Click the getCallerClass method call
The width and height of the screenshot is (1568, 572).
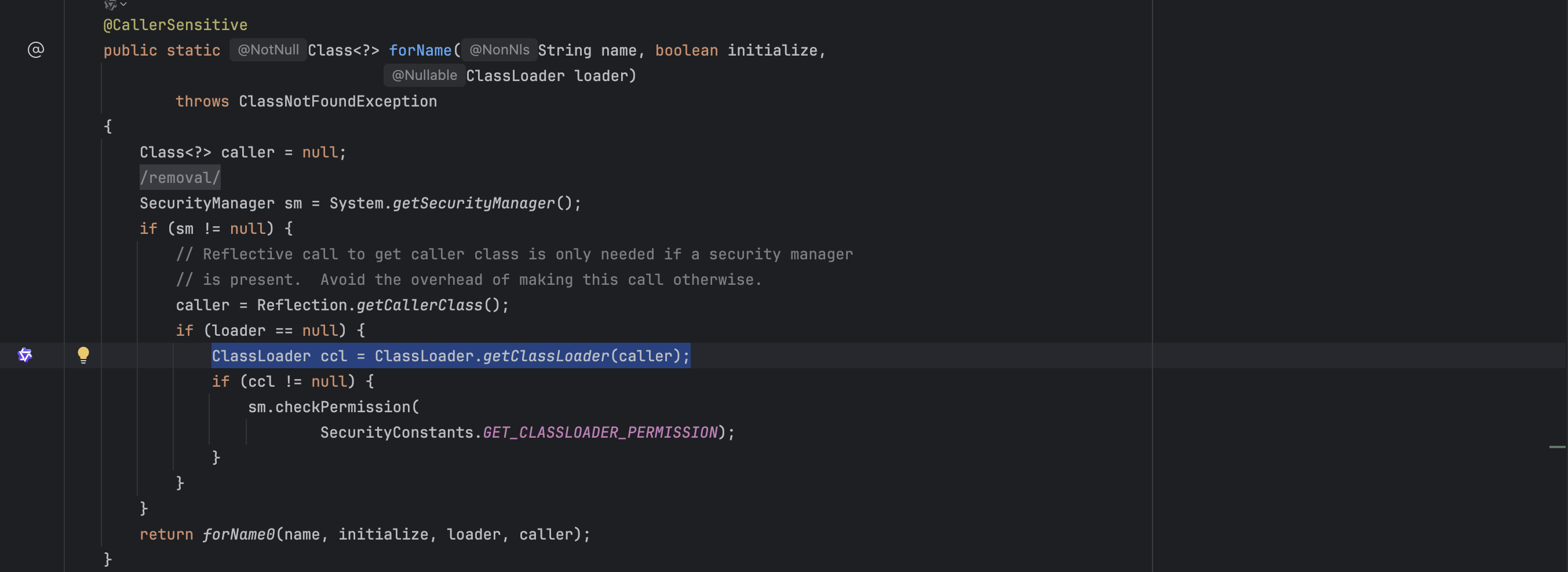tap(419, 305)
